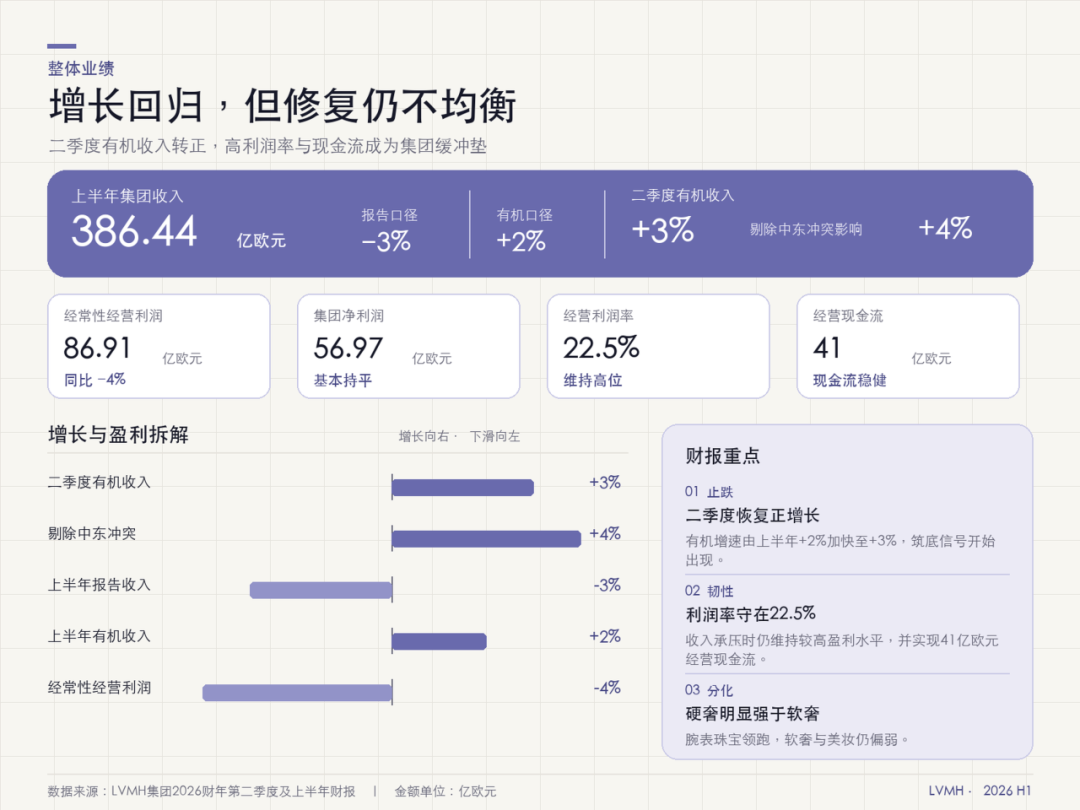Click the 二季度有机收入 bar in chart
The width and height of the screenshot is (1080, 810).
463,488
